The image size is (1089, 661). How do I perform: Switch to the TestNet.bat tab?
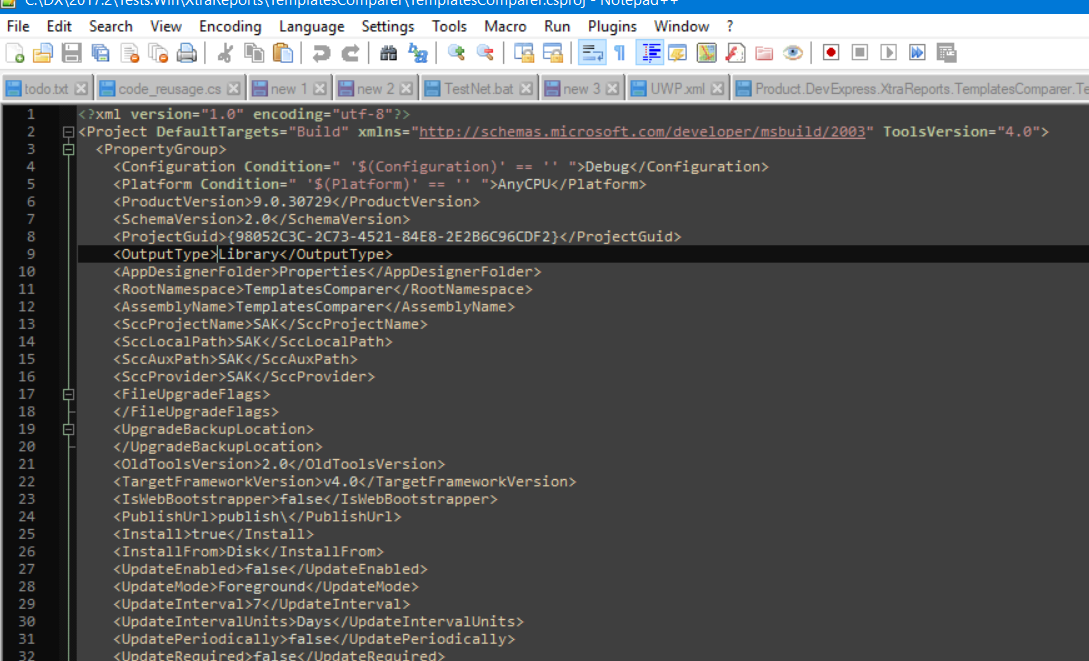[x=478, y=88]
